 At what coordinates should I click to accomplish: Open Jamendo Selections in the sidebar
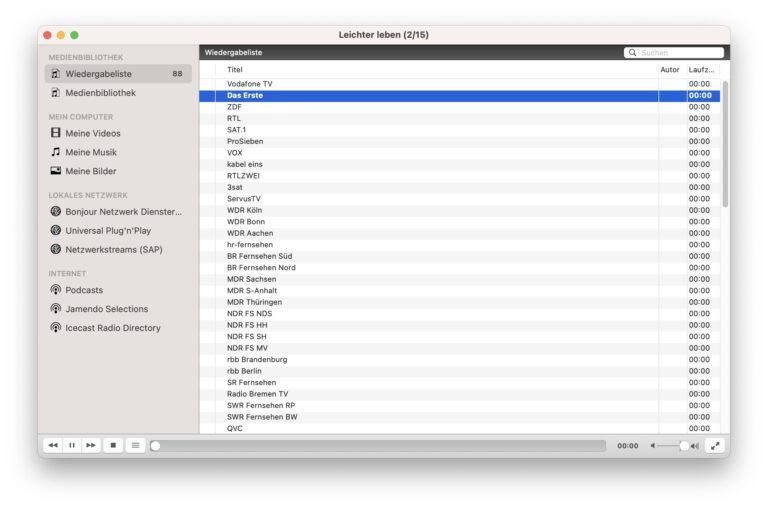pos(118,309)
